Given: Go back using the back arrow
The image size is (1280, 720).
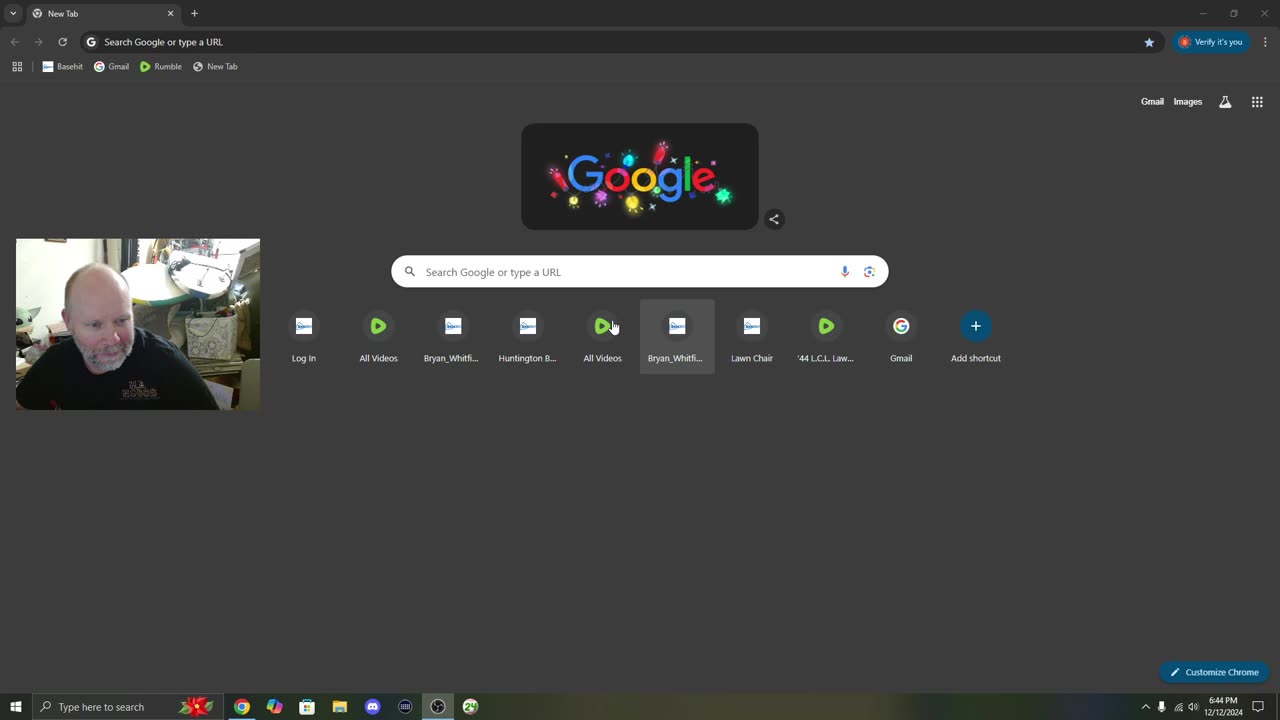Looking at the screenshot, I should coord(14,42).
